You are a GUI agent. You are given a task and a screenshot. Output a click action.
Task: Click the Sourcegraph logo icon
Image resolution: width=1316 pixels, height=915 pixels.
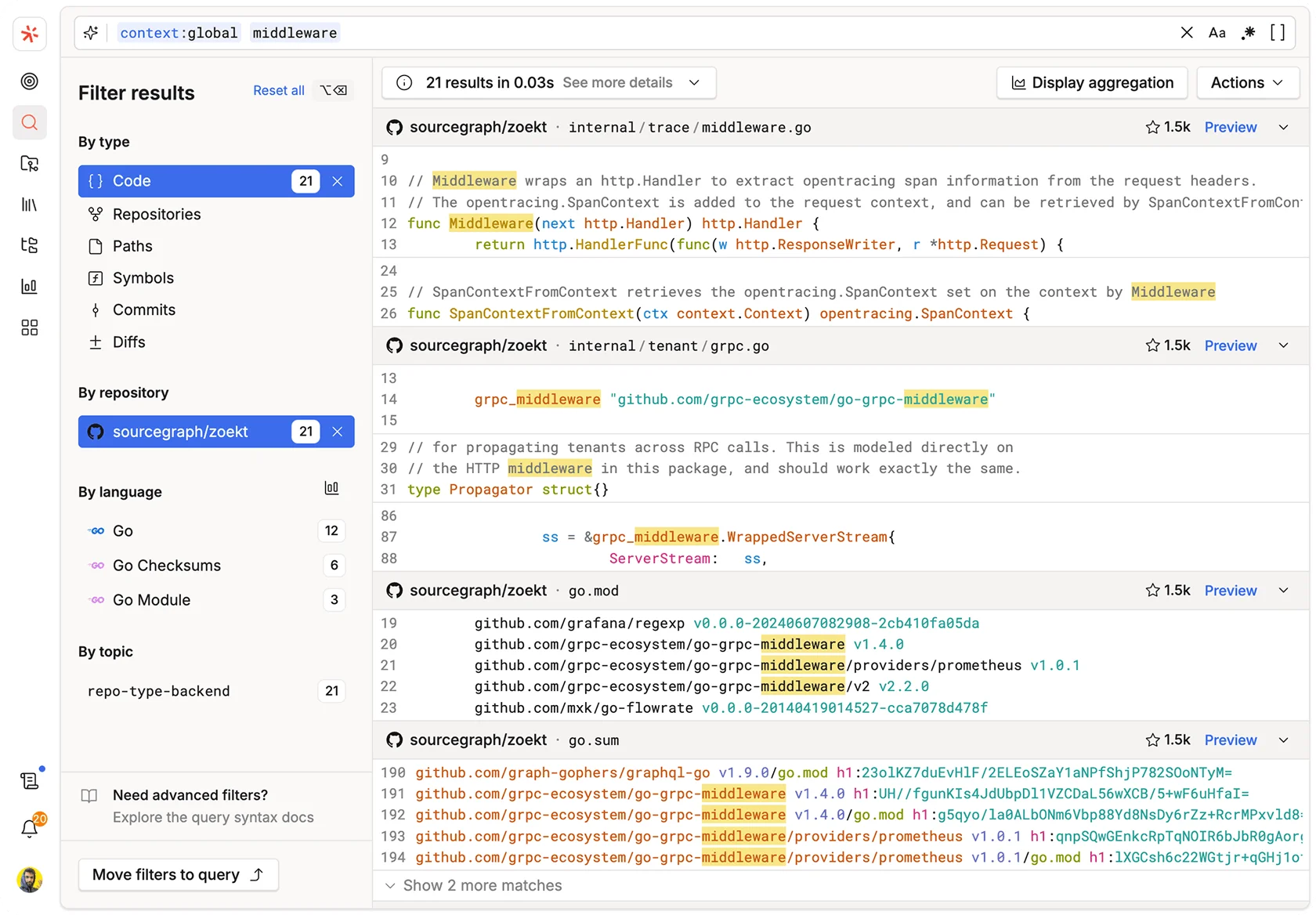click(29, 33)
